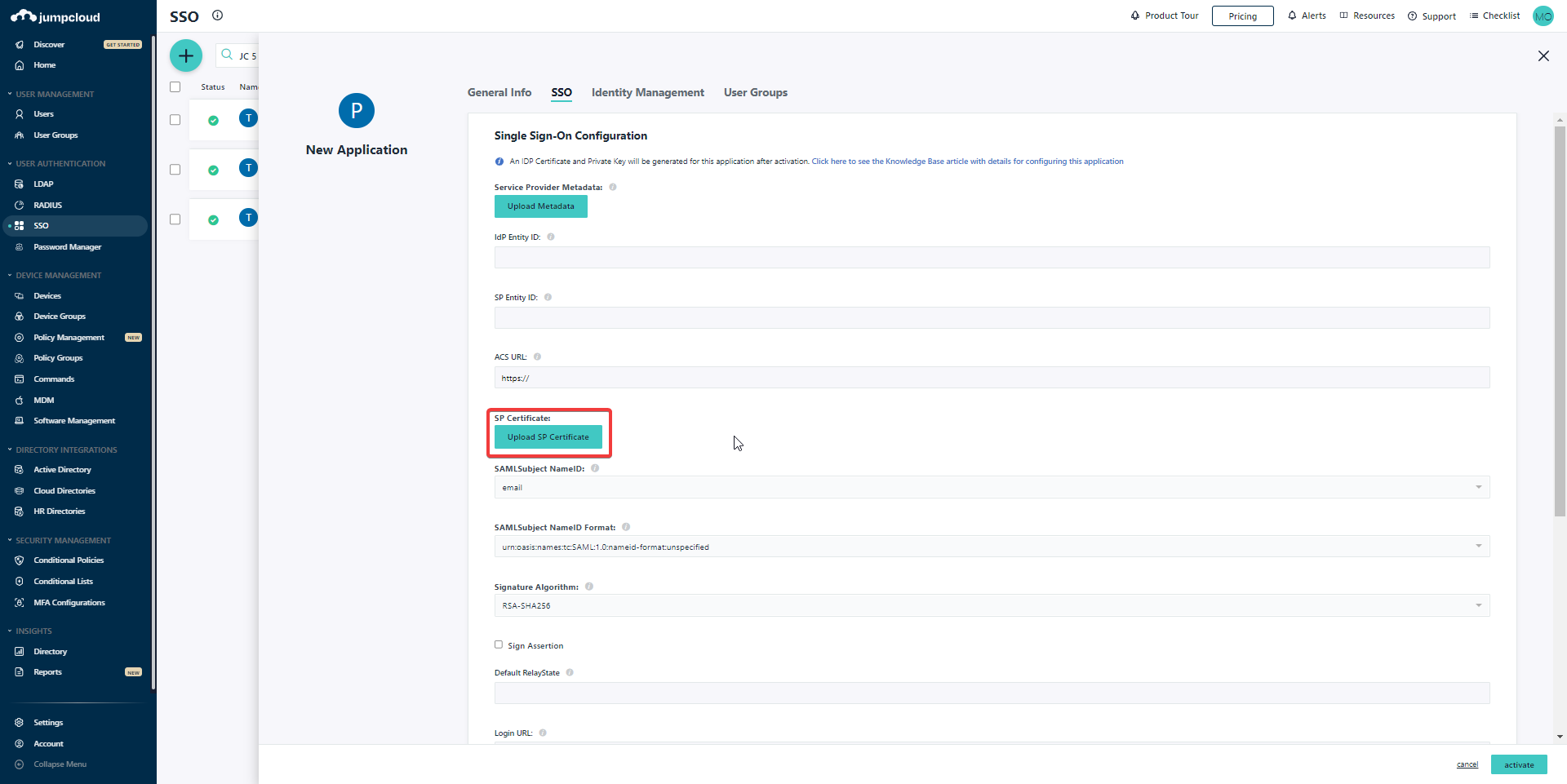Click the Upload SP Certificate button
Viewport: 1567px width, 784px height.
tap(548, 437)
